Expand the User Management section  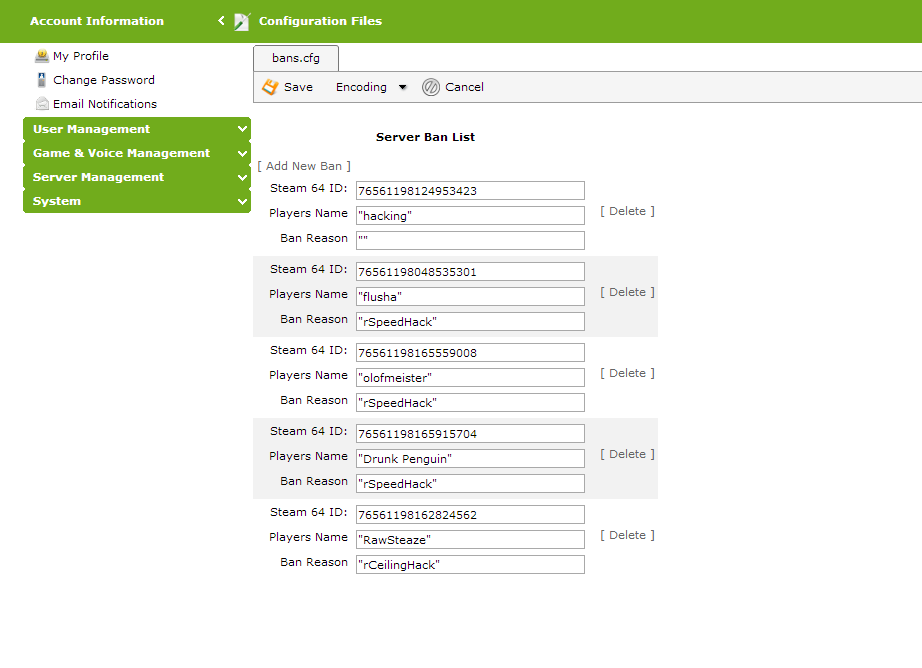(137, 129)
